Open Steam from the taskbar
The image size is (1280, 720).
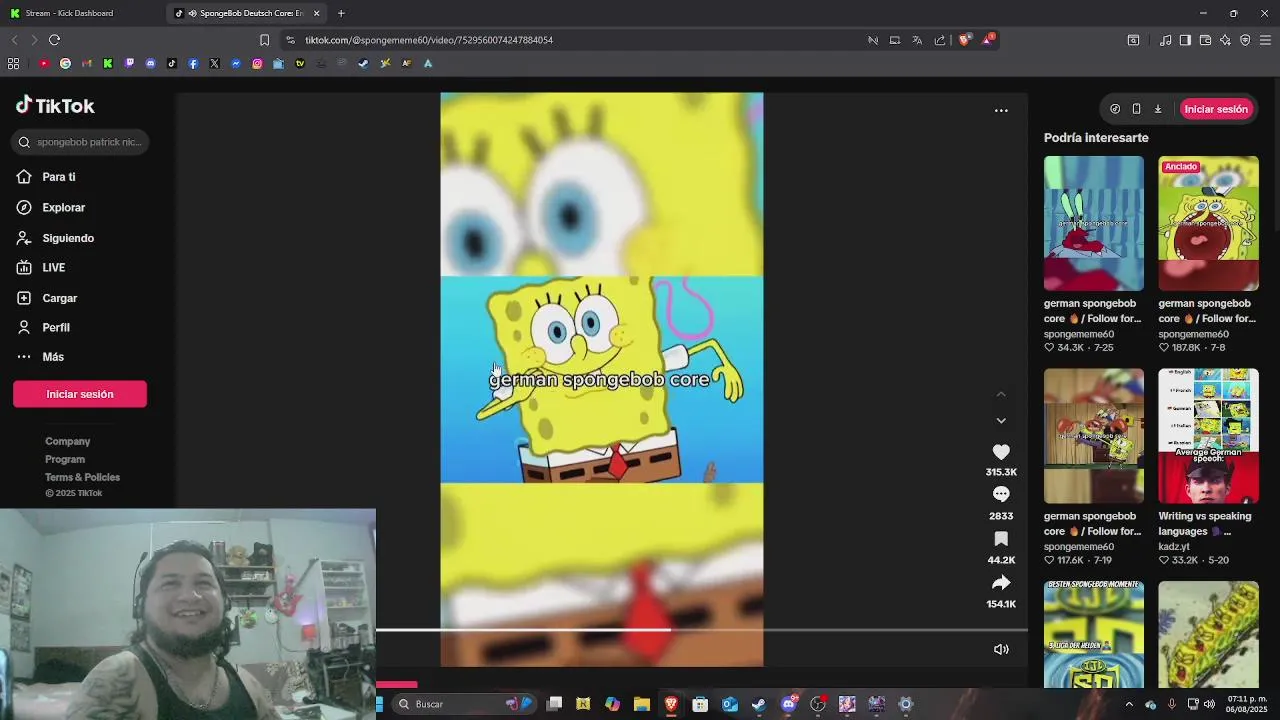[x=759, y=704]
